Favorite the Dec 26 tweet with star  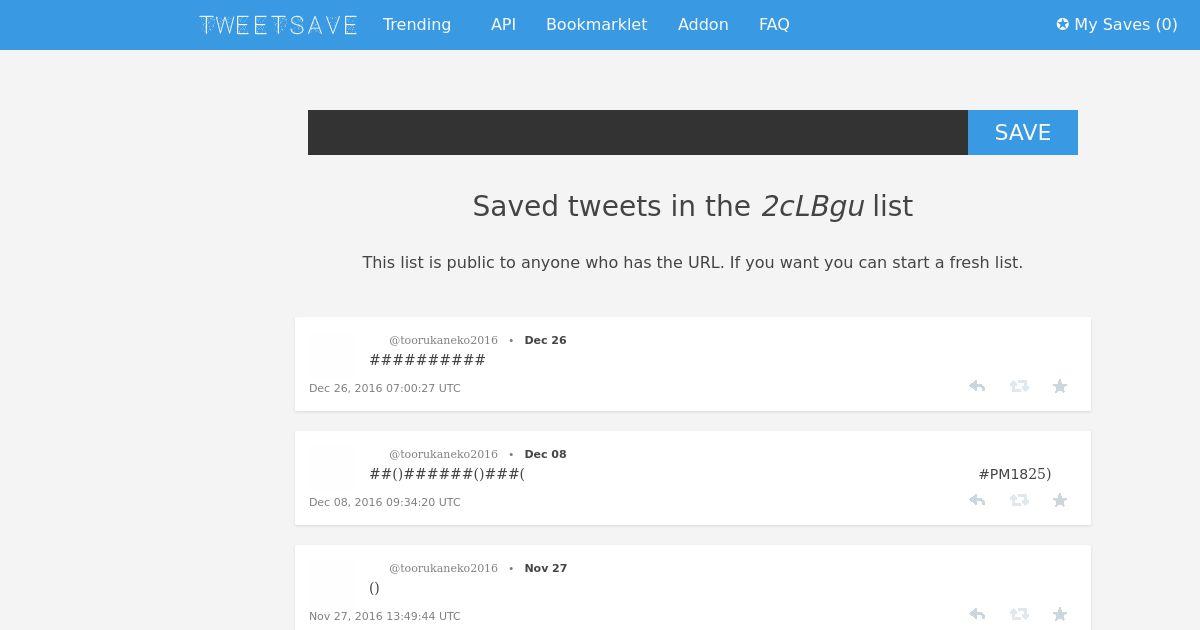pyautogui.click(x=1060, y=386)
